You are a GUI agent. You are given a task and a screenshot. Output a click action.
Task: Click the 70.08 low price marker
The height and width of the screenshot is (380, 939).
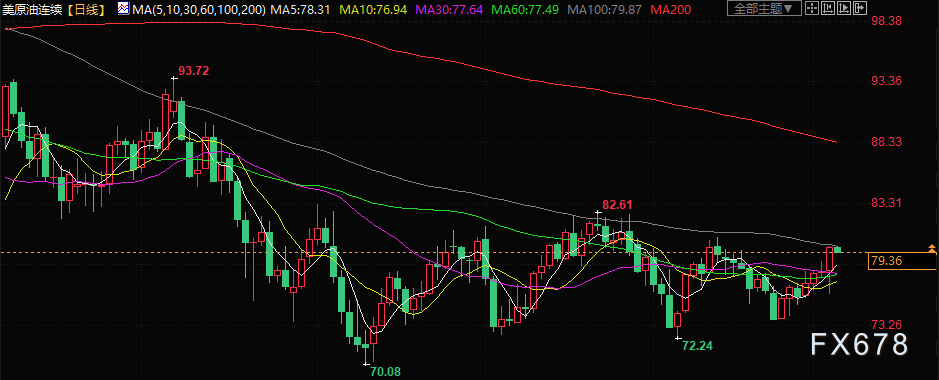click(x=385, y=372)
